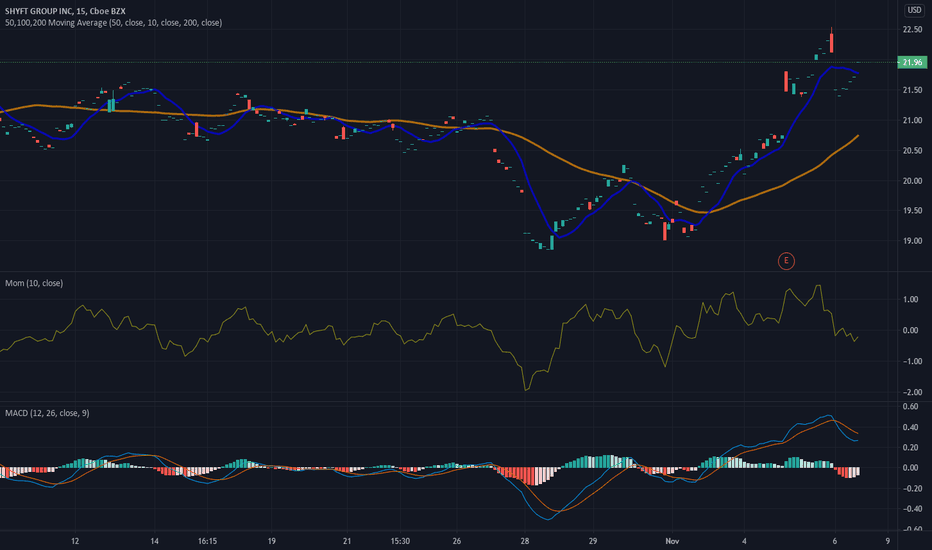Click the 0.60 MACD axis label

coord(911,407)
